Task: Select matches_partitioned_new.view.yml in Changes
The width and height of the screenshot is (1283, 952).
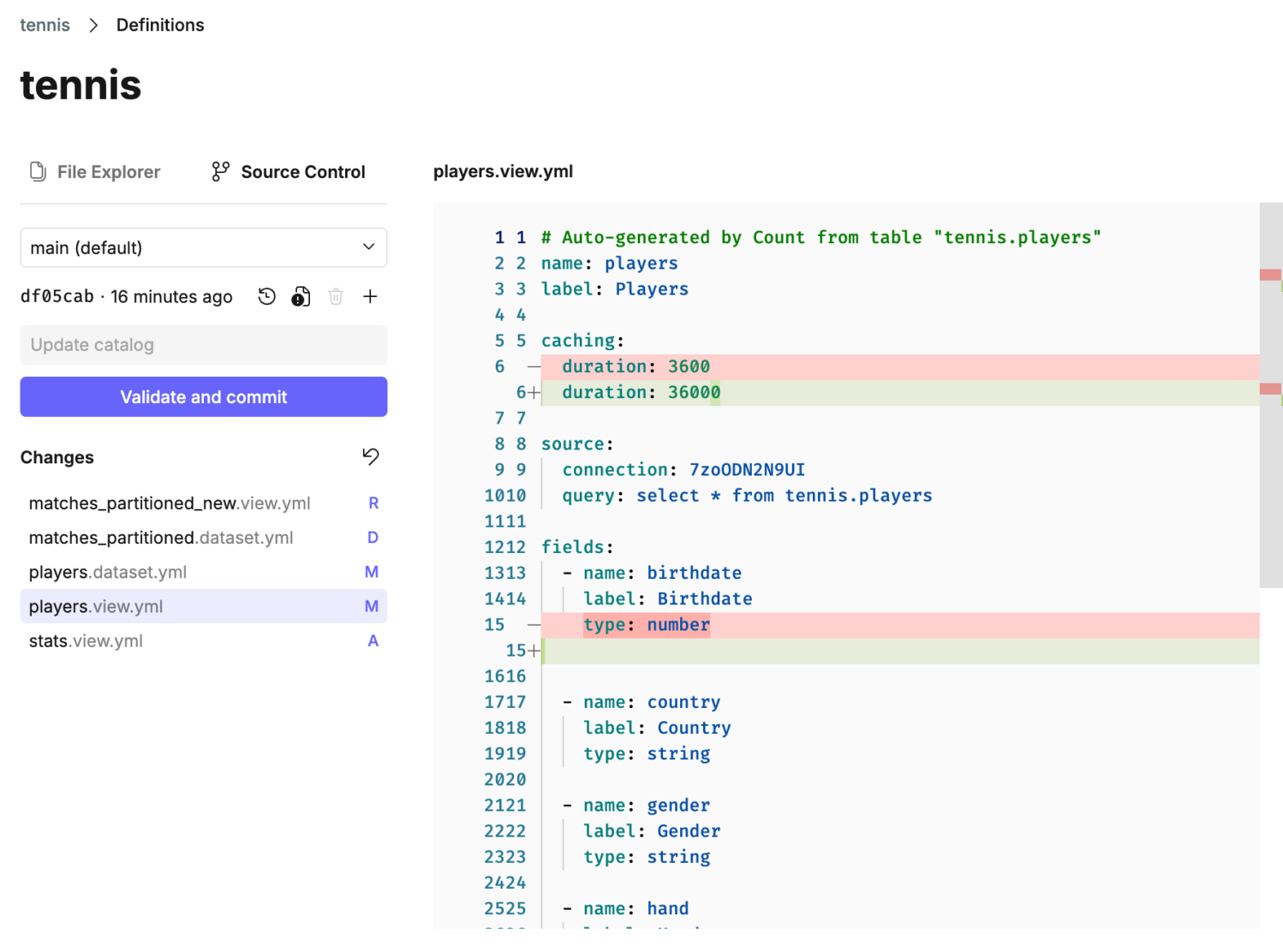Action: tap(170, 503)
